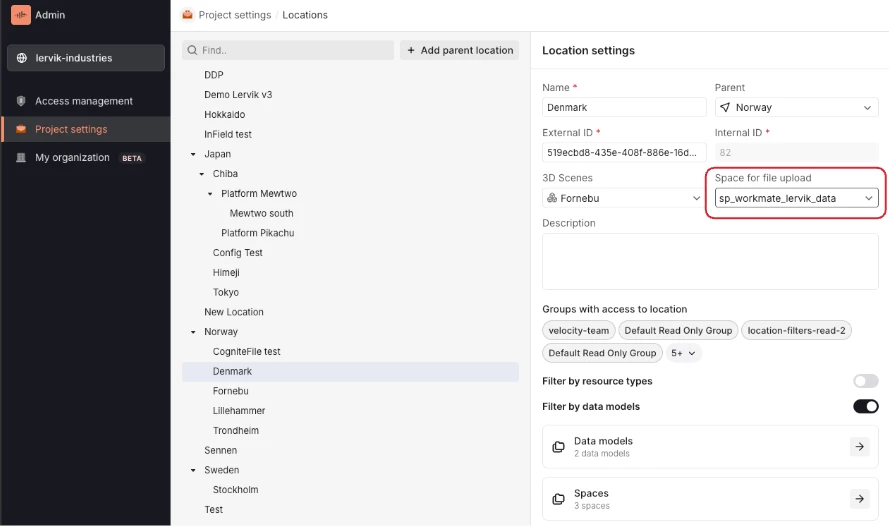
Task: Click into the Description text area
Action: click(710, 261)
